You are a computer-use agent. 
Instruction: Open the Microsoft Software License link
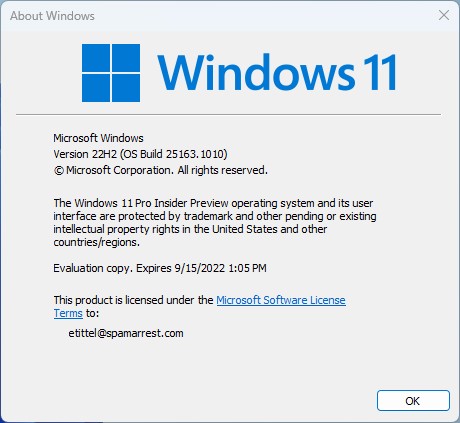[281, 300]
